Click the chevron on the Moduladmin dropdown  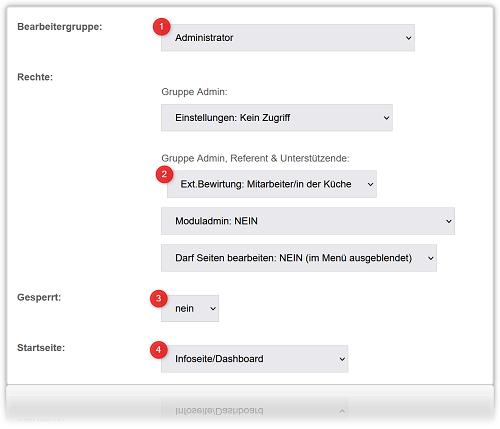pos(449,221)
